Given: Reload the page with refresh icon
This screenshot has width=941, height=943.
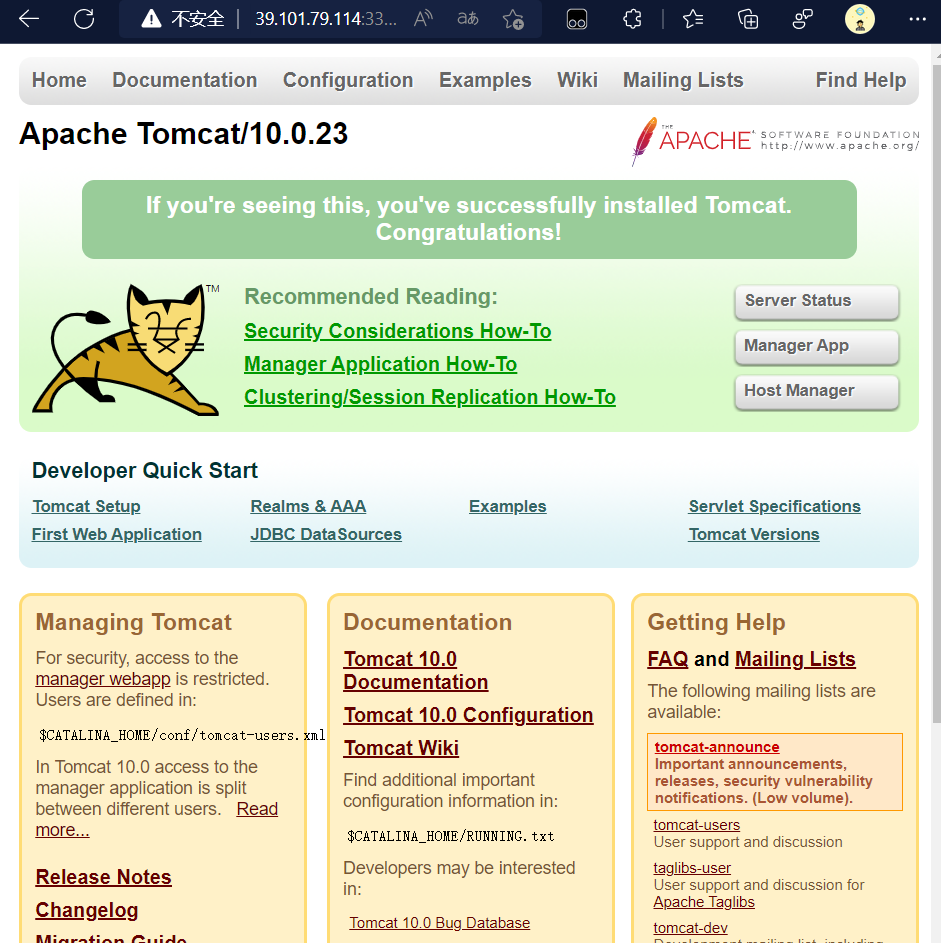Looking at the screenshot, I should (x=85, y=19).
